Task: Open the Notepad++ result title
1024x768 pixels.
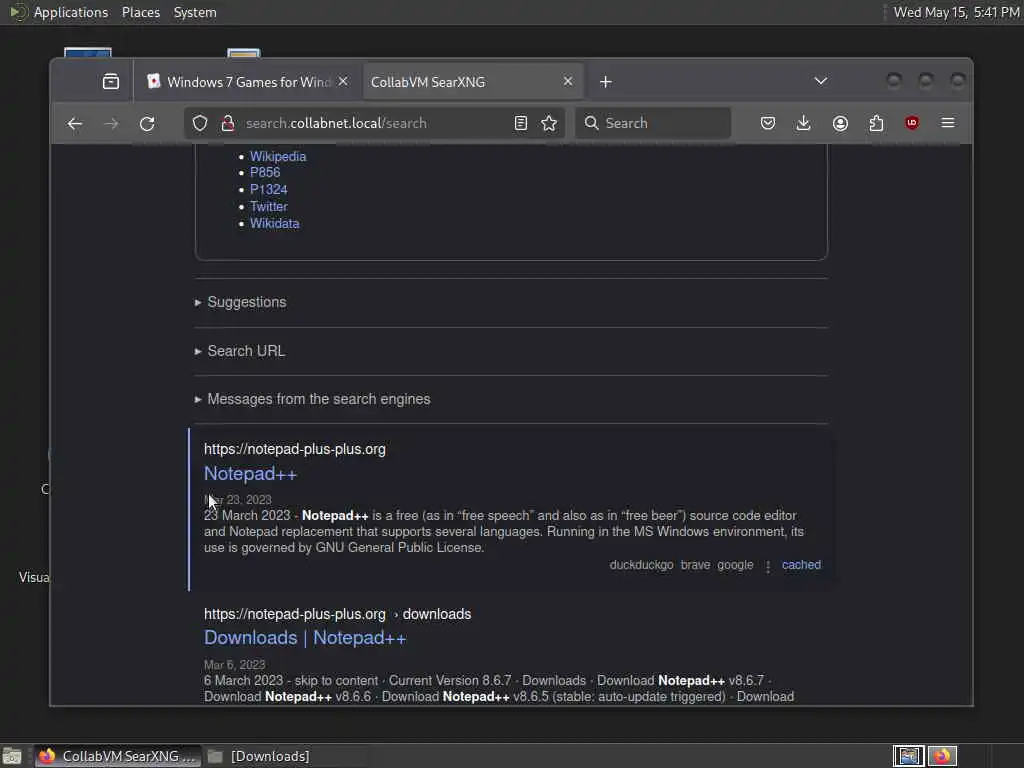Action: click(251, 474)
